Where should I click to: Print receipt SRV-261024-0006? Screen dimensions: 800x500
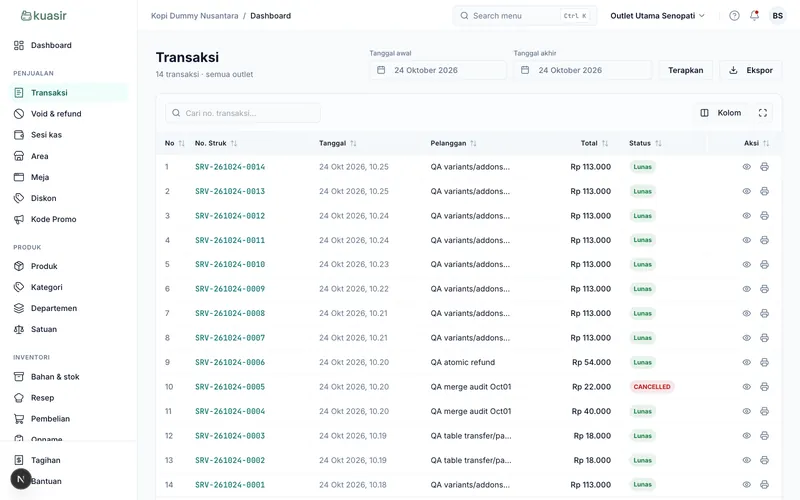[764, 362]
